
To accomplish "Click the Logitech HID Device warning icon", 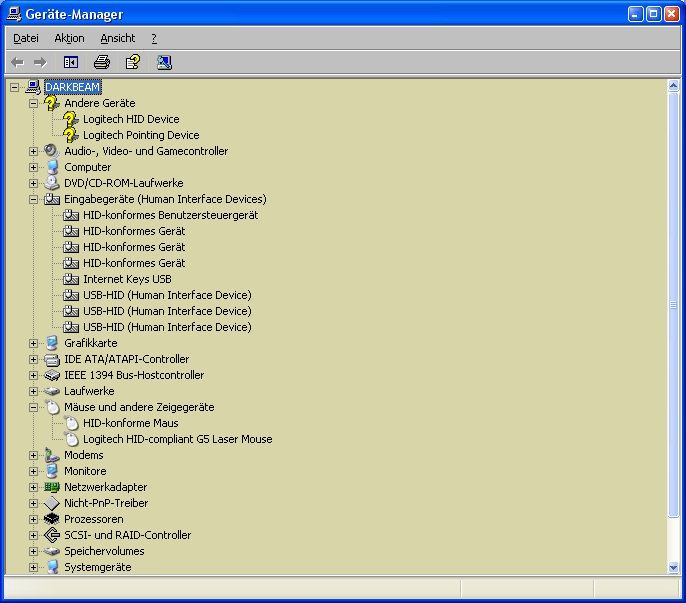I will click(70, 119).
